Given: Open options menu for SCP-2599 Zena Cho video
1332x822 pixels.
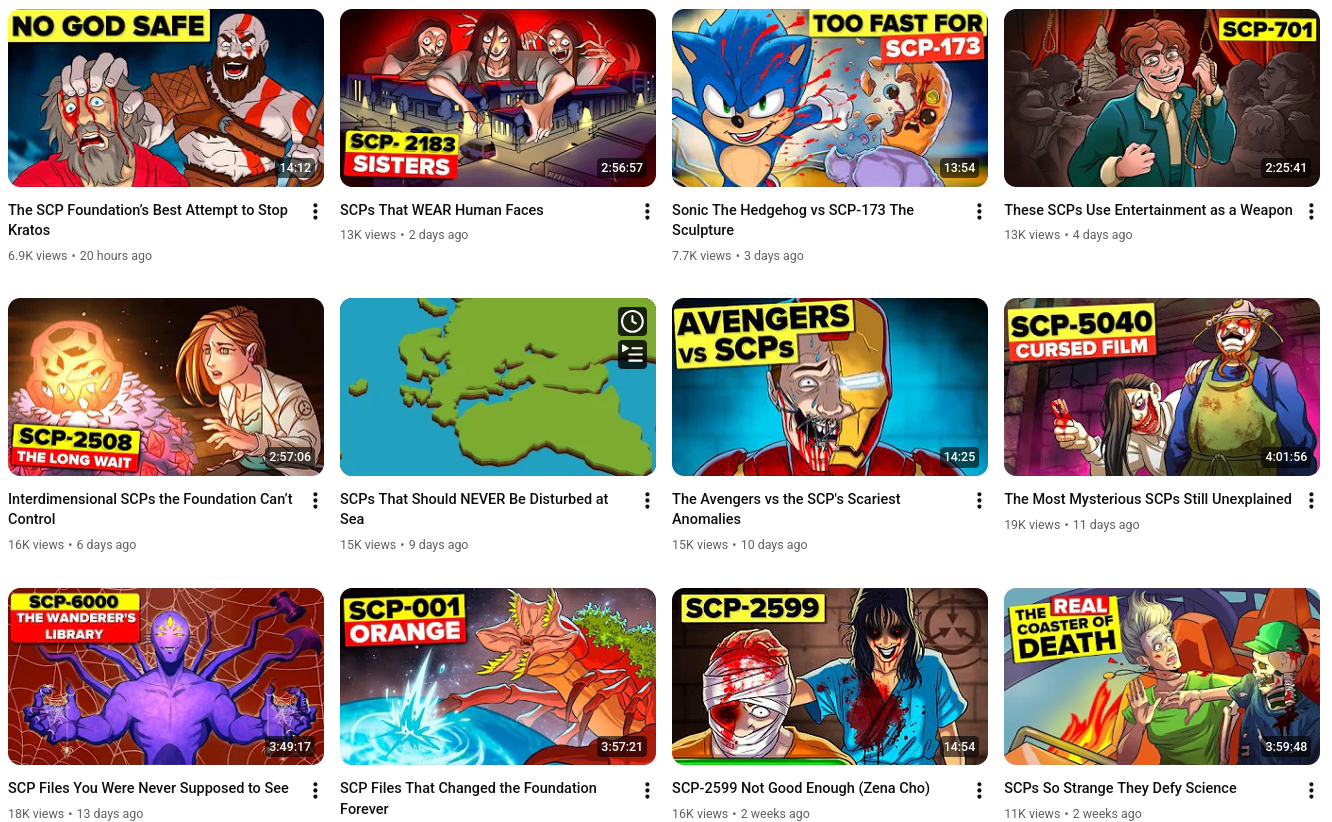Looking at the screenshot, I should (x=979, y=790).
